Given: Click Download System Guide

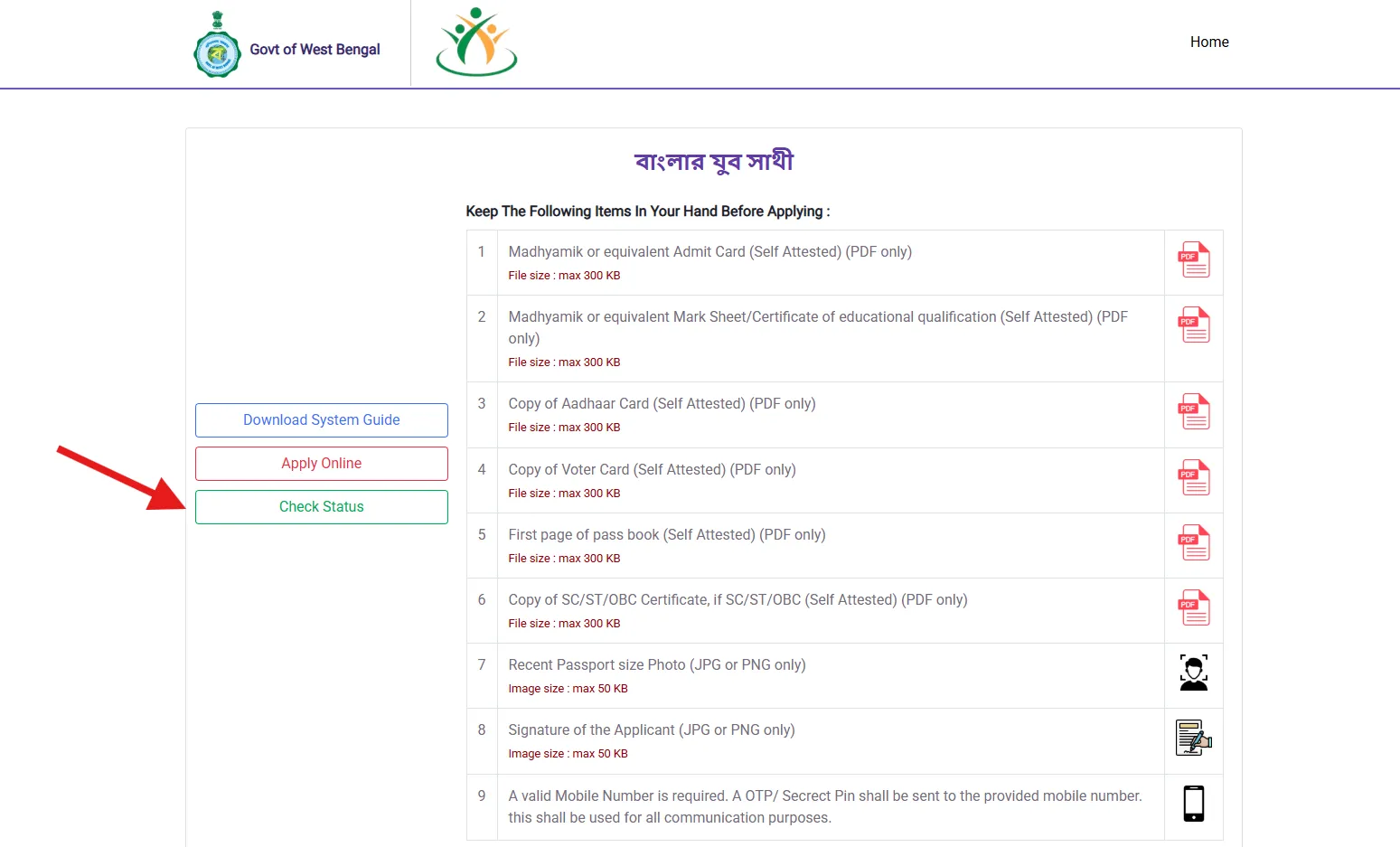Looking at the screenshot, I should point(321,419).
